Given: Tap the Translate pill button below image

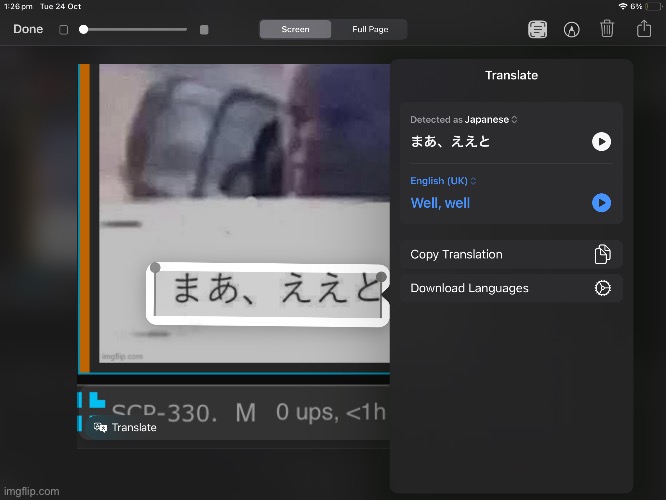Looking at the screenshot, I should click(125, 427).
